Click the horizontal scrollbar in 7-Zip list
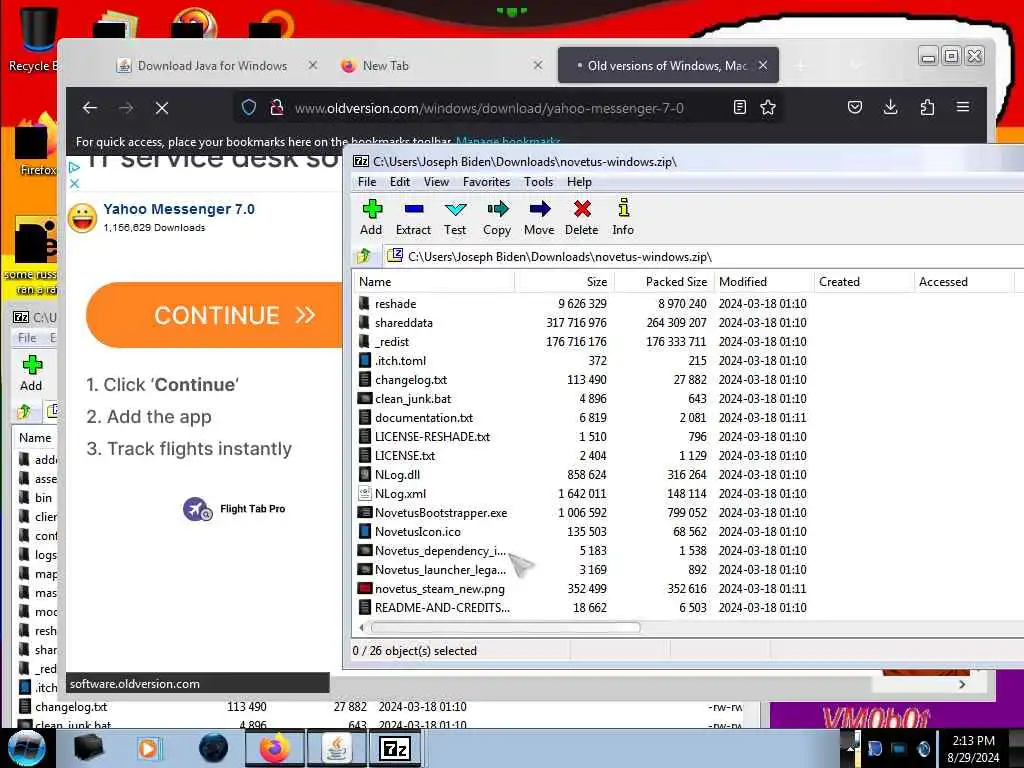 pos(505,628)
